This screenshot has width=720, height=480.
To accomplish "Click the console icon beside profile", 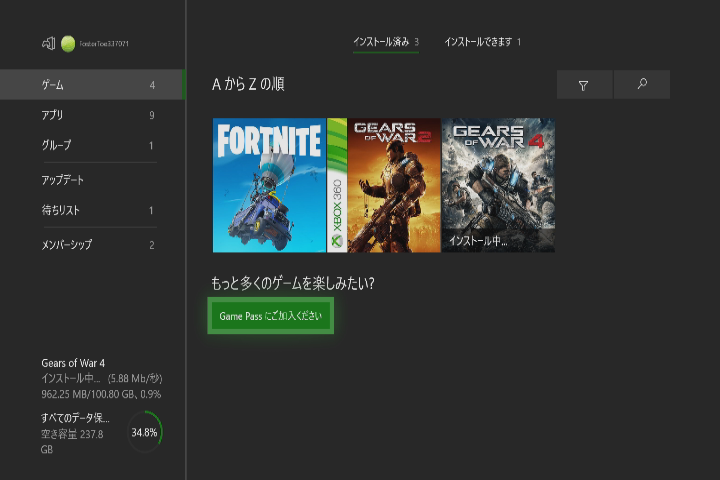I will (x=49, y=44).
